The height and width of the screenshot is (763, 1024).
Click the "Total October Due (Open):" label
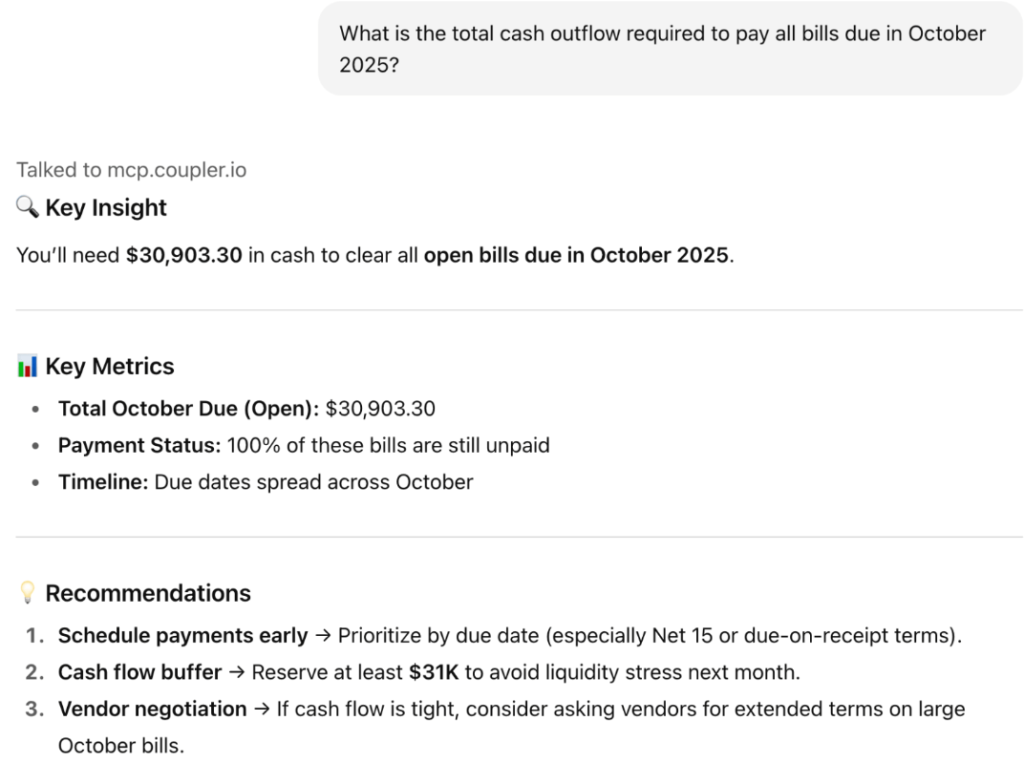tap(189, 408)
